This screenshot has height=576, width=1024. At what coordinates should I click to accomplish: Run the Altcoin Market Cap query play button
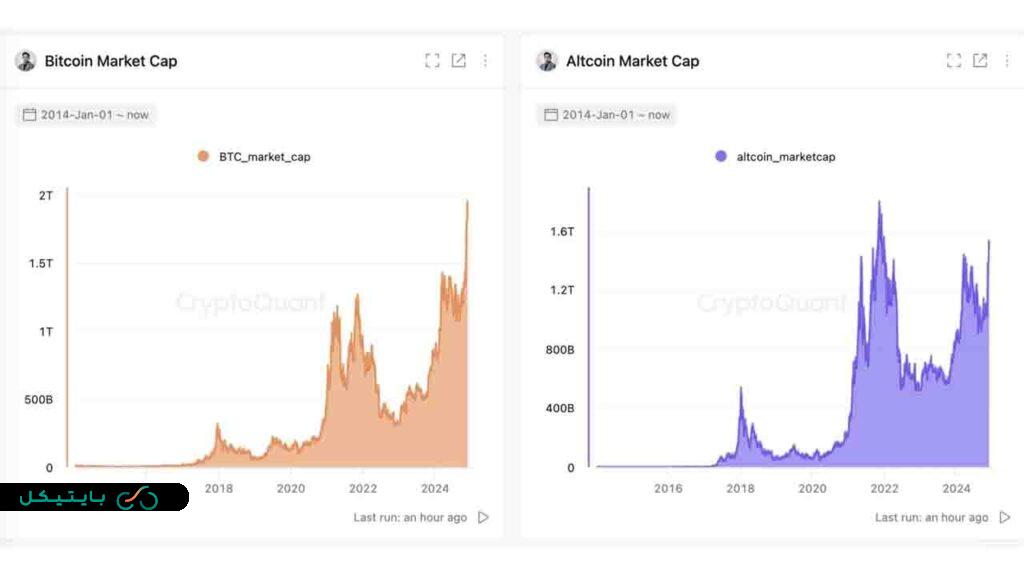[x=1005, y=517]
